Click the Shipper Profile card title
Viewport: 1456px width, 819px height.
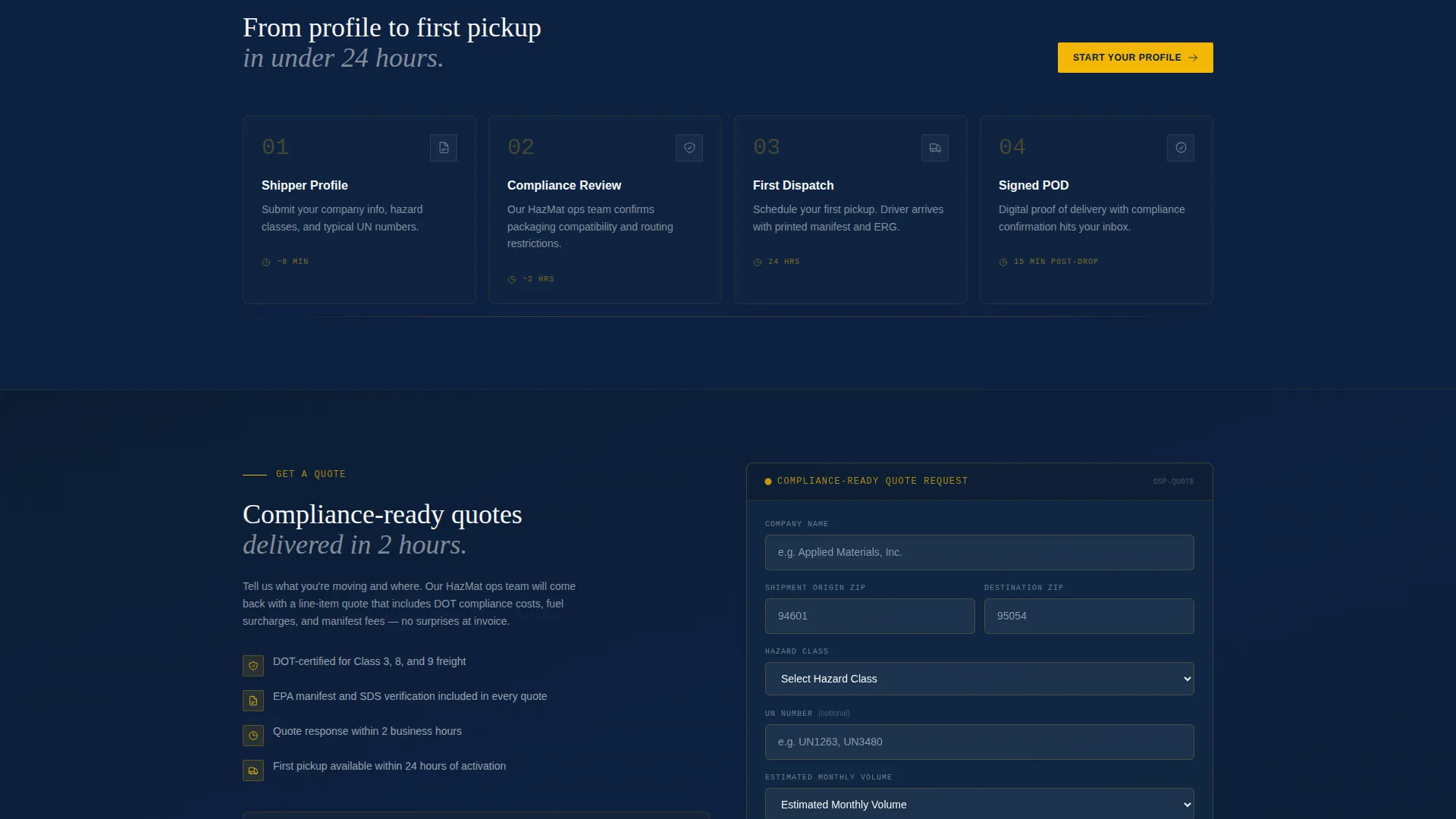[305, 185]
